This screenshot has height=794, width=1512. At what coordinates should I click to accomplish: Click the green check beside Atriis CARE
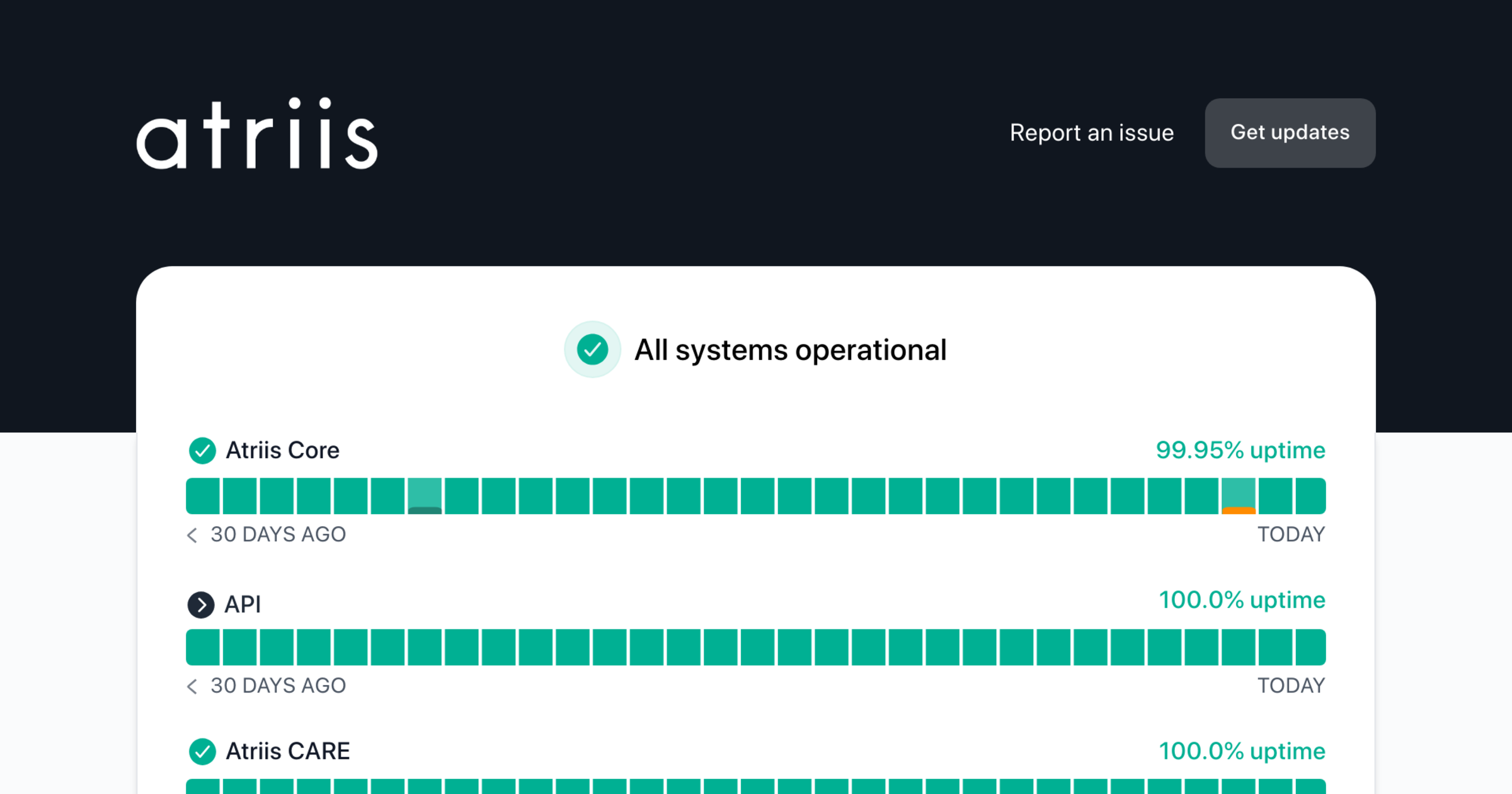pyautogui.click(x=202, y=751)
